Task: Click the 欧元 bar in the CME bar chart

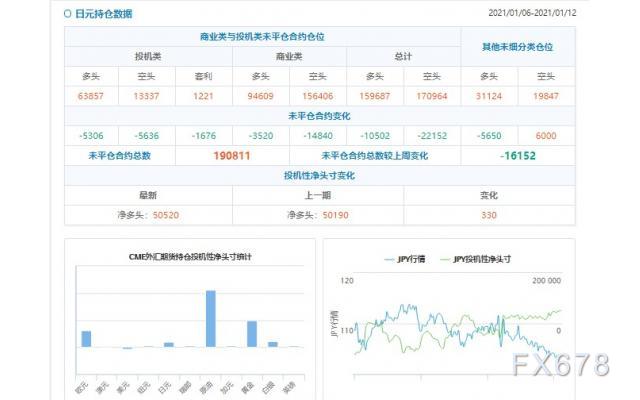Action: pos(86,339)
